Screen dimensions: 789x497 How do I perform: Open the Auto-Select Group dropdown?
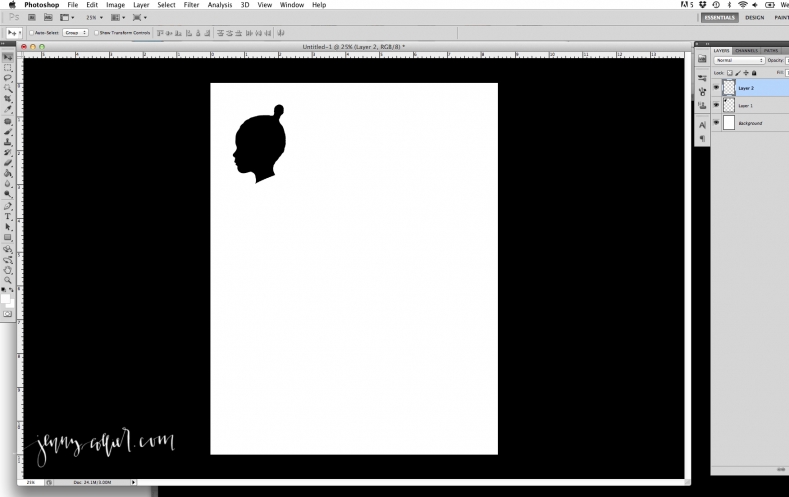coord(76,32)
